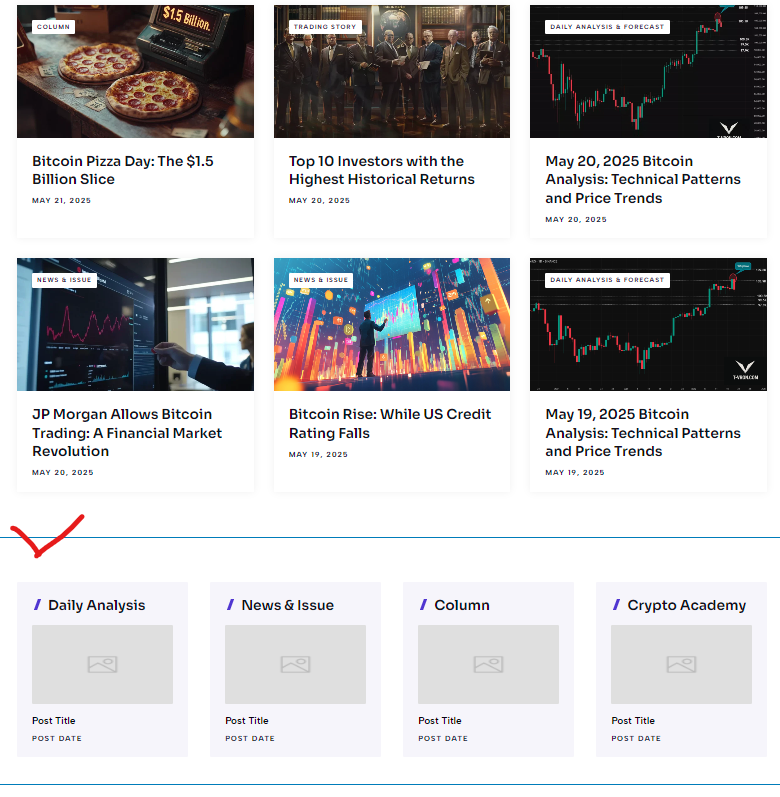Click the May 19 analysis chart thumbnail
The width and height of the screenshot is (780, 797).
tap(648, 324)
